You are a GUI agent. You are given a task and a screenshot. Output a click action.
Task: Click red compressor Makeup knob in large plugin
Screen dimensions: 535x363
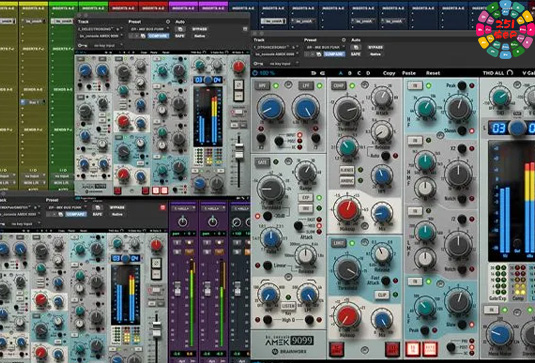[x=348, y=210]
